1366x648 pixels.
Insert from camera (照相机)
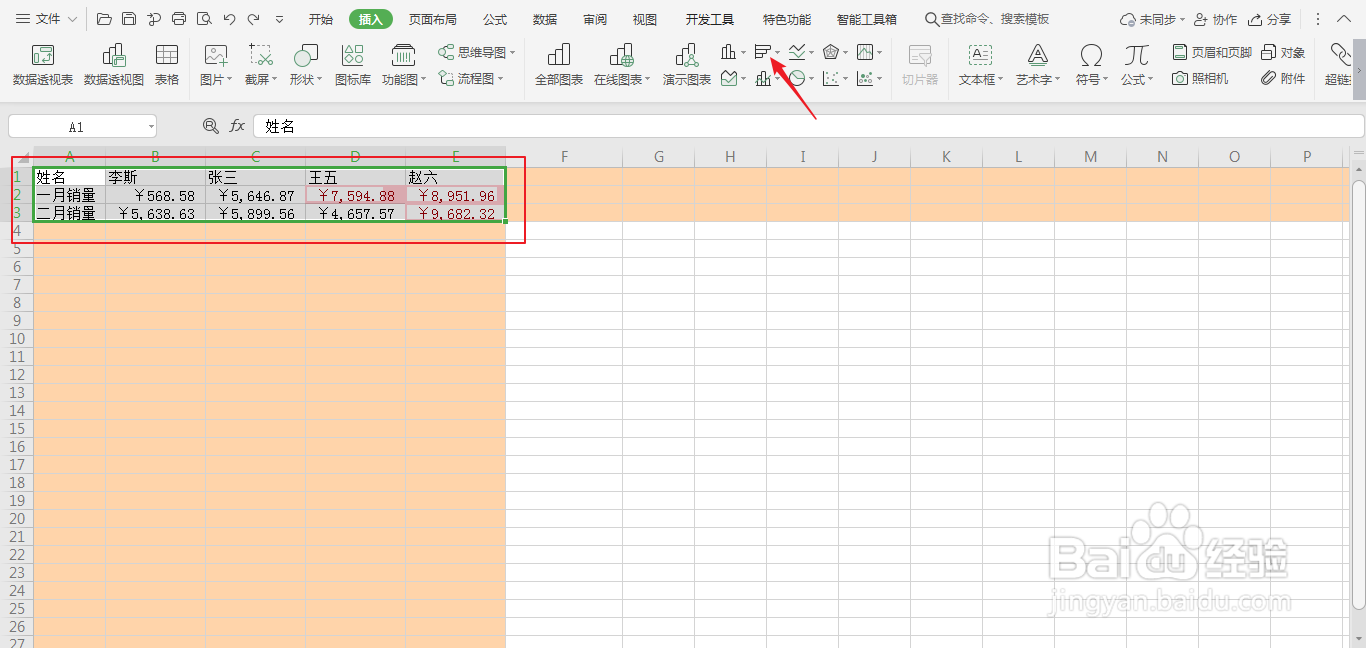point(1200,78)
